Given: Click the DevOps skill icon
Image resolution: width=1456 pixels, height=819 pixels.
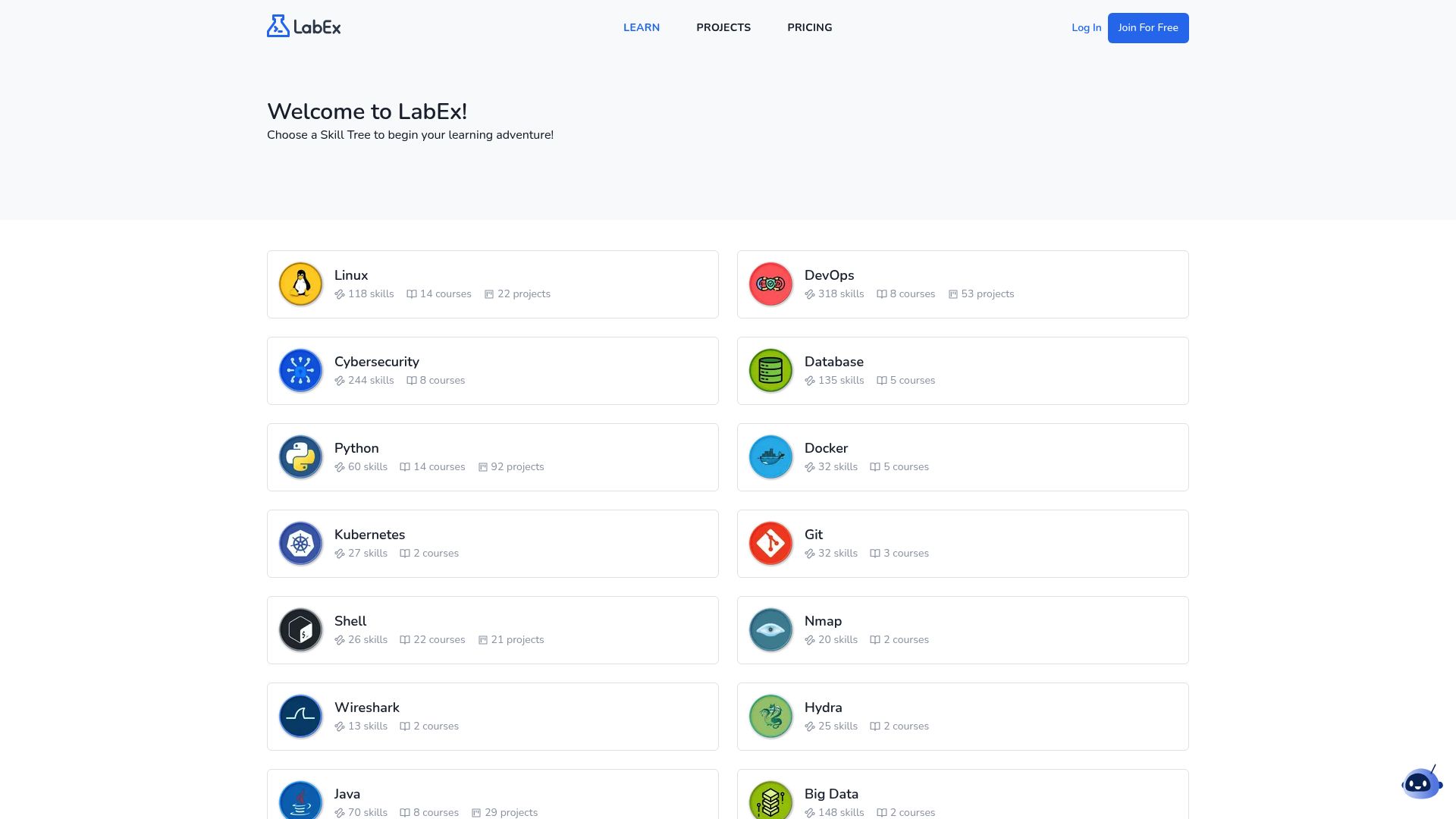Looking at the screenshot, I should click(x=770, y=284).
